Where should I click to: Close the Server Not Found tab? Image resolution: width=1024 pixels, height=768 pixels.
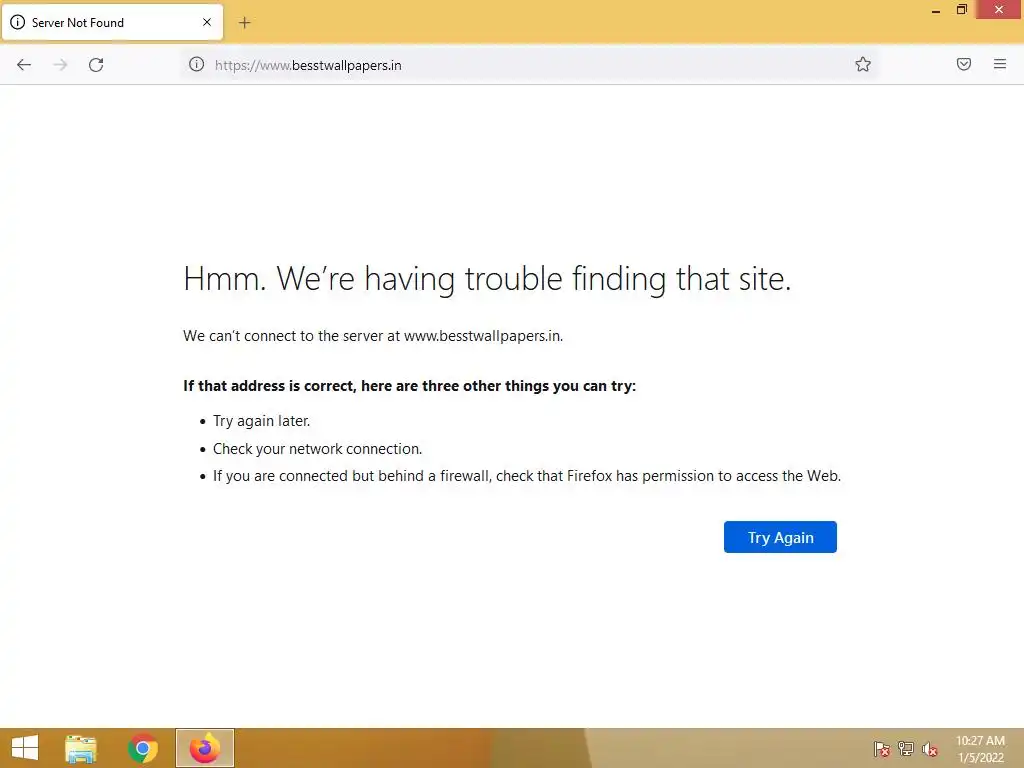pyautogui.click(x=207, y=22)
